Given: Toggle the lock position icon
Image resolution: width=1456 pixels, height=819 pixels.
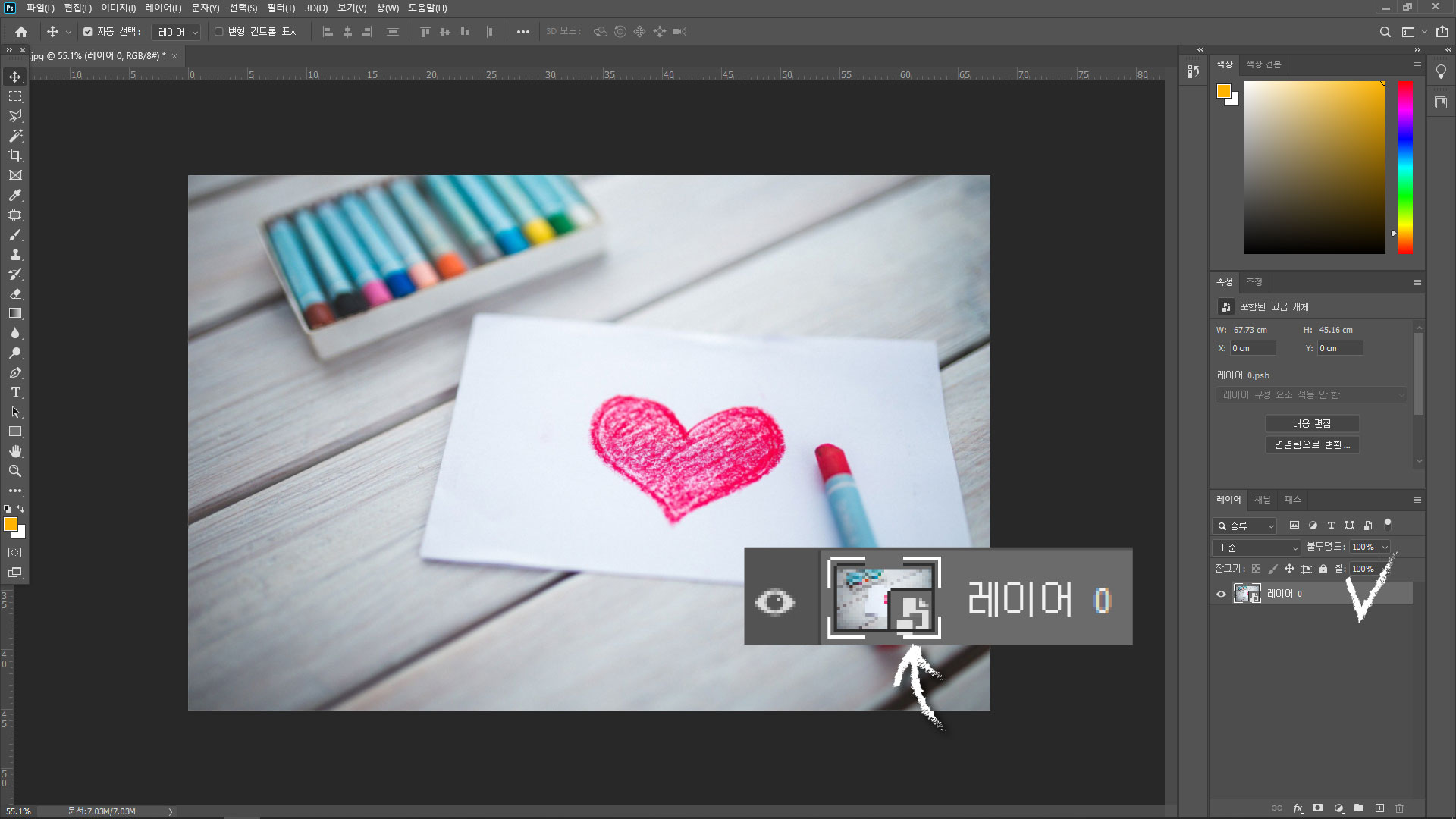Looking at the screenshot, I should [x=1289, y=569].
